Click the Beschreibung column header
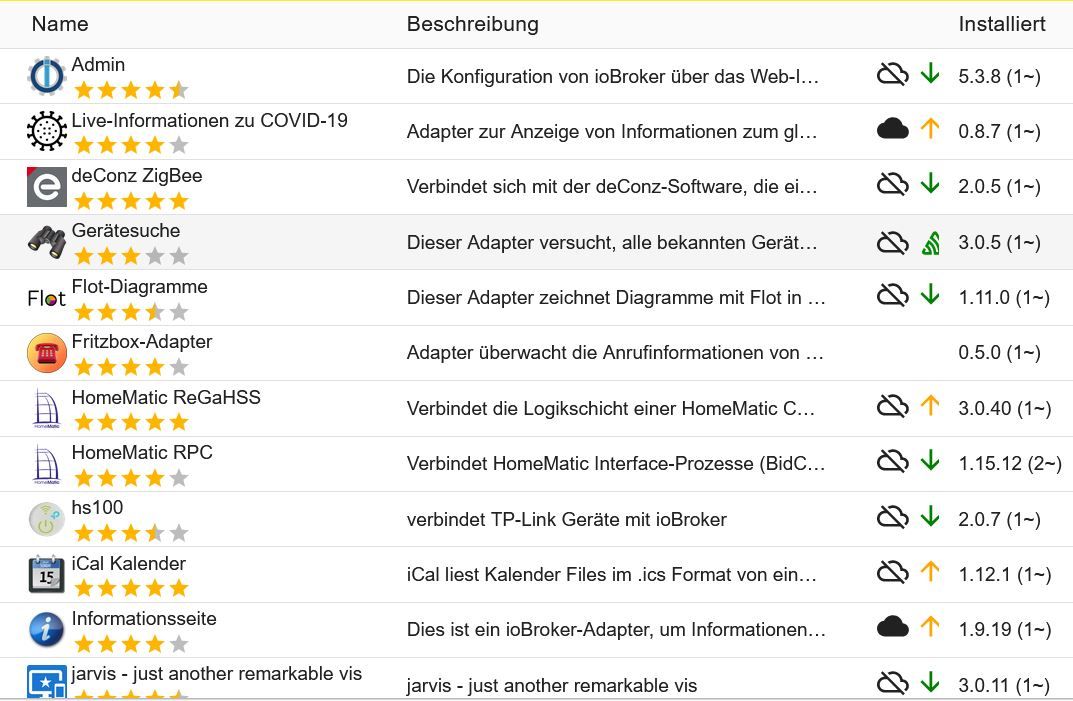Image resolution: width=1073 pixels, height=701 pixels. point(472,24)
